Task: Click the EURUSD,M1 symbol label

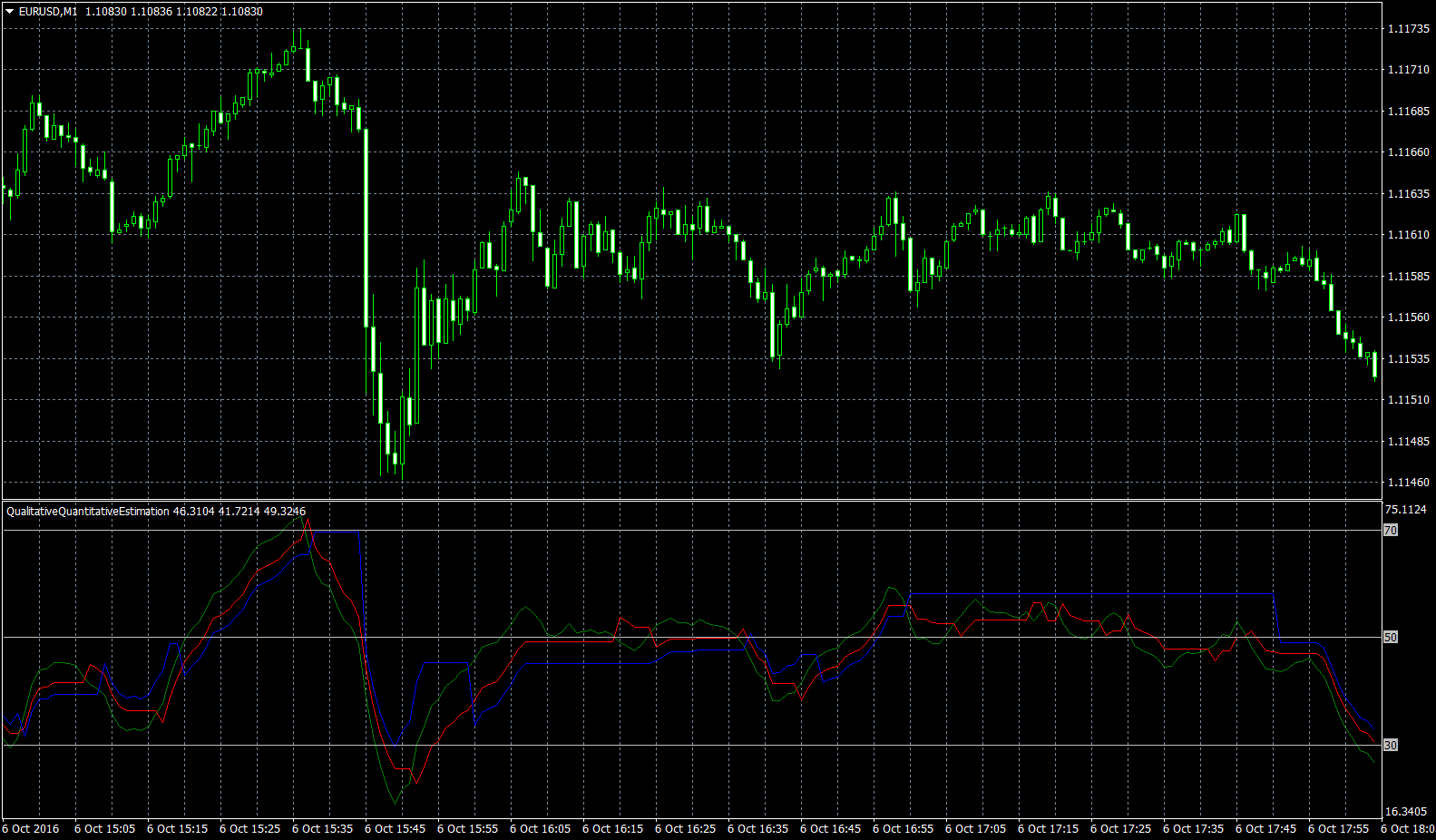Action: coord(48,12)
